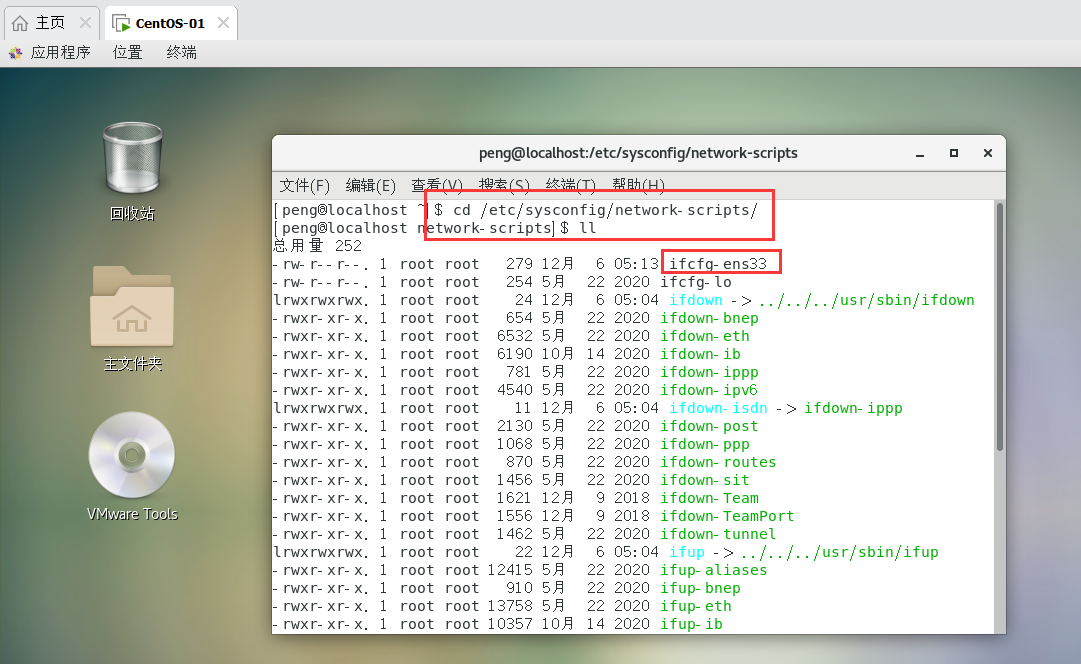Switch to the 主页 tab
This screenshot has width=1081, height=664.
click(52, 23)
